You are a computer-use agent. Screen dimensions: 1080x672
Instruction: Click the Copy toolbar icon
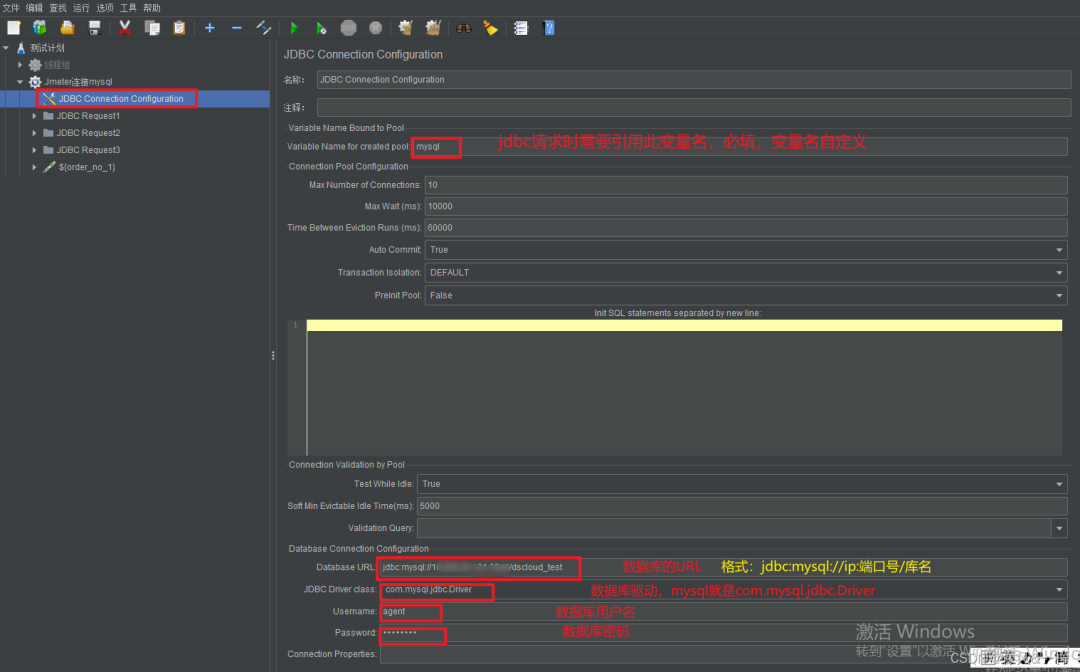152,28
